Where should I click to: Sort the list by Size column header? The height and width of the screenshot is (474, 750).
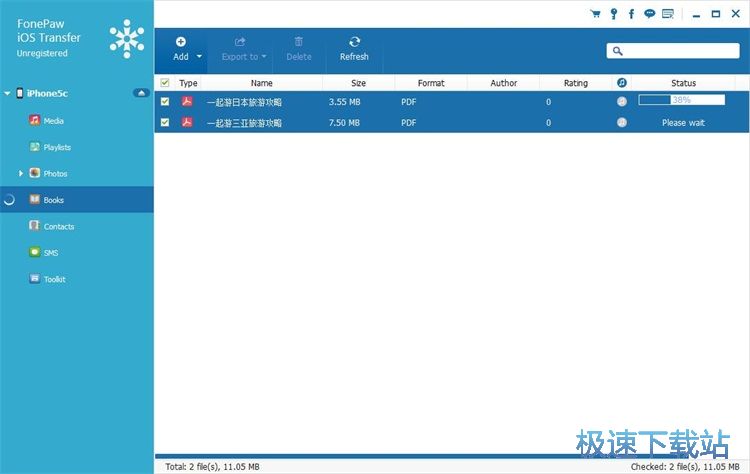click(359, 83)
